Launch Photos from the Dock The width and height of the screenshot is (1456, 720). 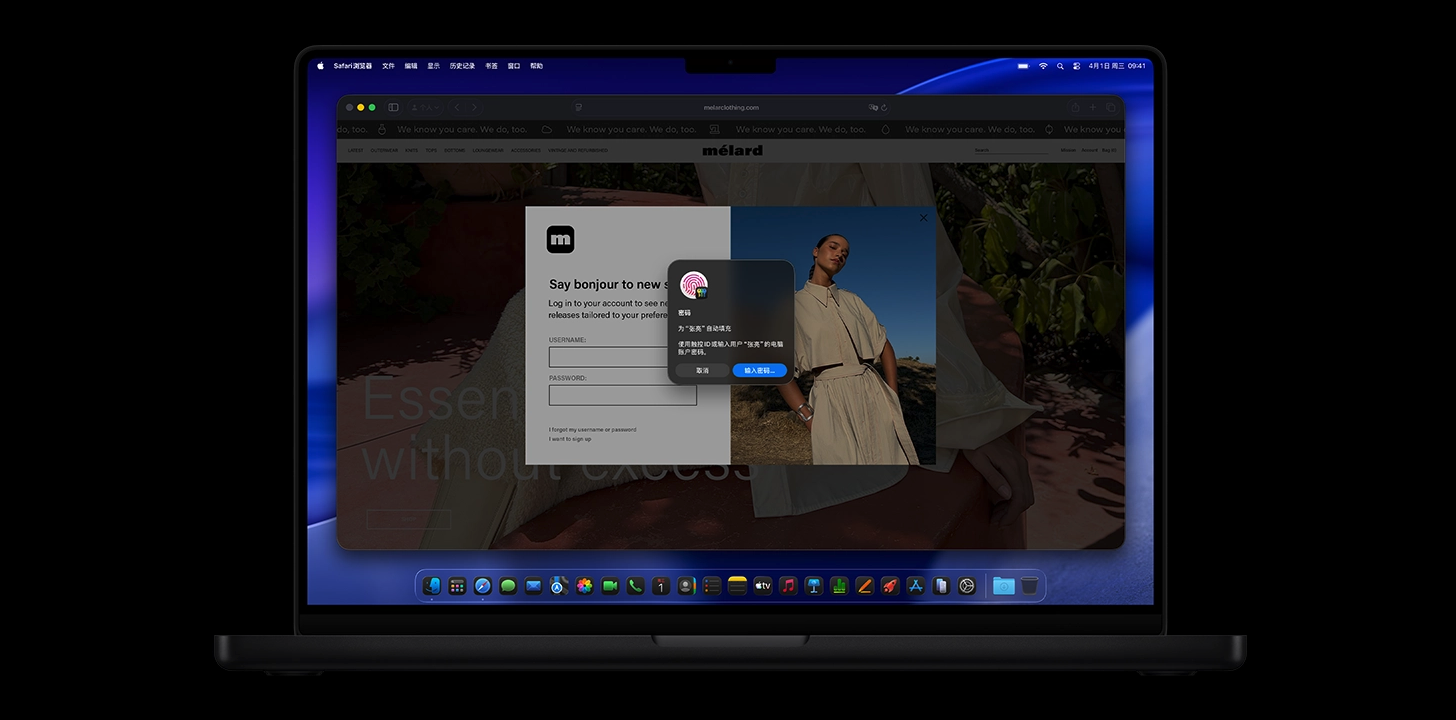point(584,586)
